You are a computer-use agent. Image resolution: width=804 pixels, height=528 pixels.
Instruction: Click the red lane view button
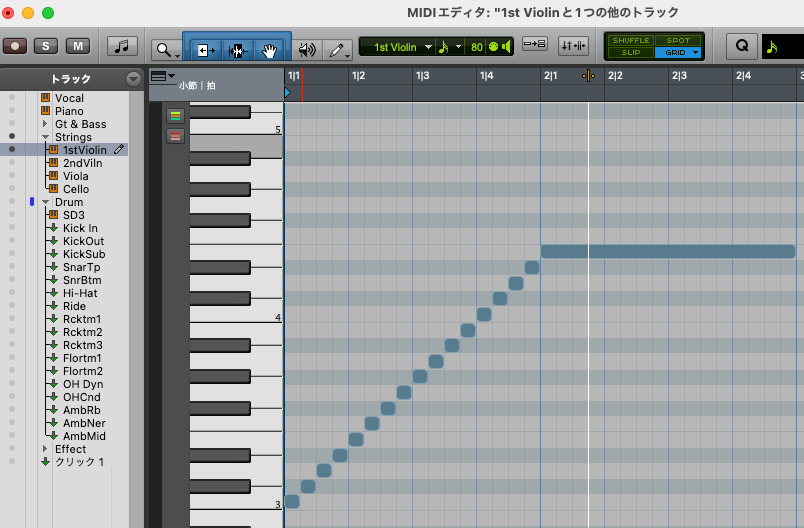pos(175,136)
